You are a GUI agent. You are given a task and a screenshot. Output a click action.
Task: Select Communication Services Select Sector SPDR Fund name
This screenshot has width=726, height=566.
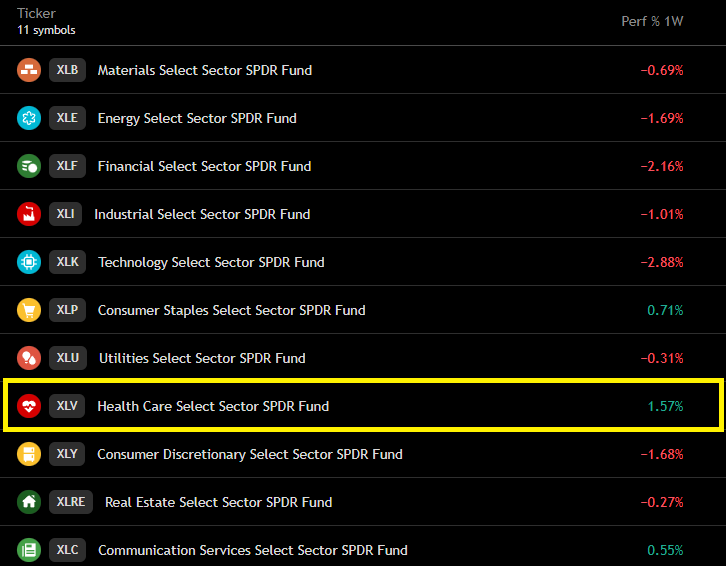coord(253,550)
